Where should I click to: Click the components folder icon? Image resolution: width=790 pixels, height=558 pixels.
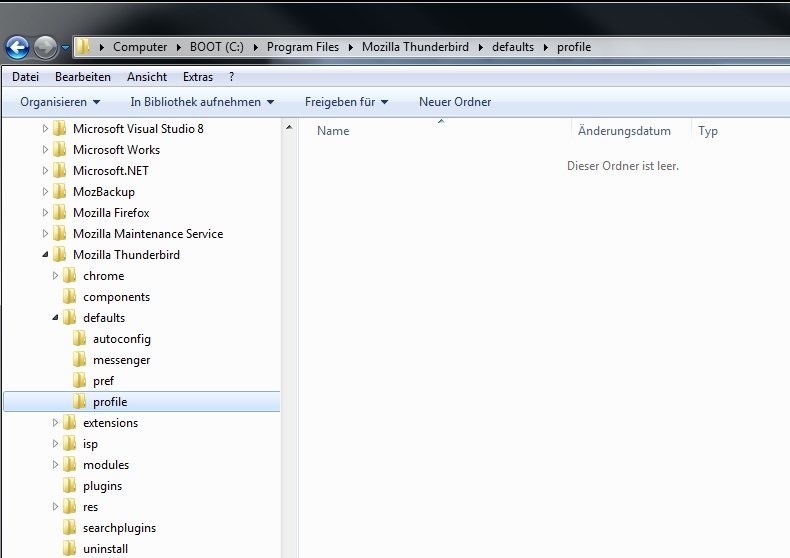click(x=70, y=297)
